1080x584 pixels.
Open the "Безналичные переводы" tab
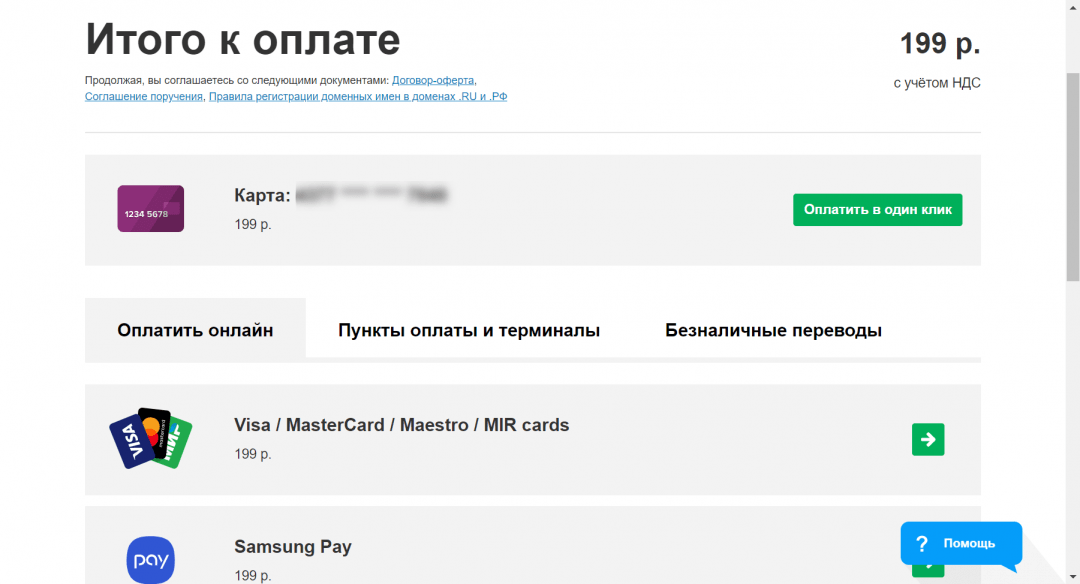(x=773, y=330)
